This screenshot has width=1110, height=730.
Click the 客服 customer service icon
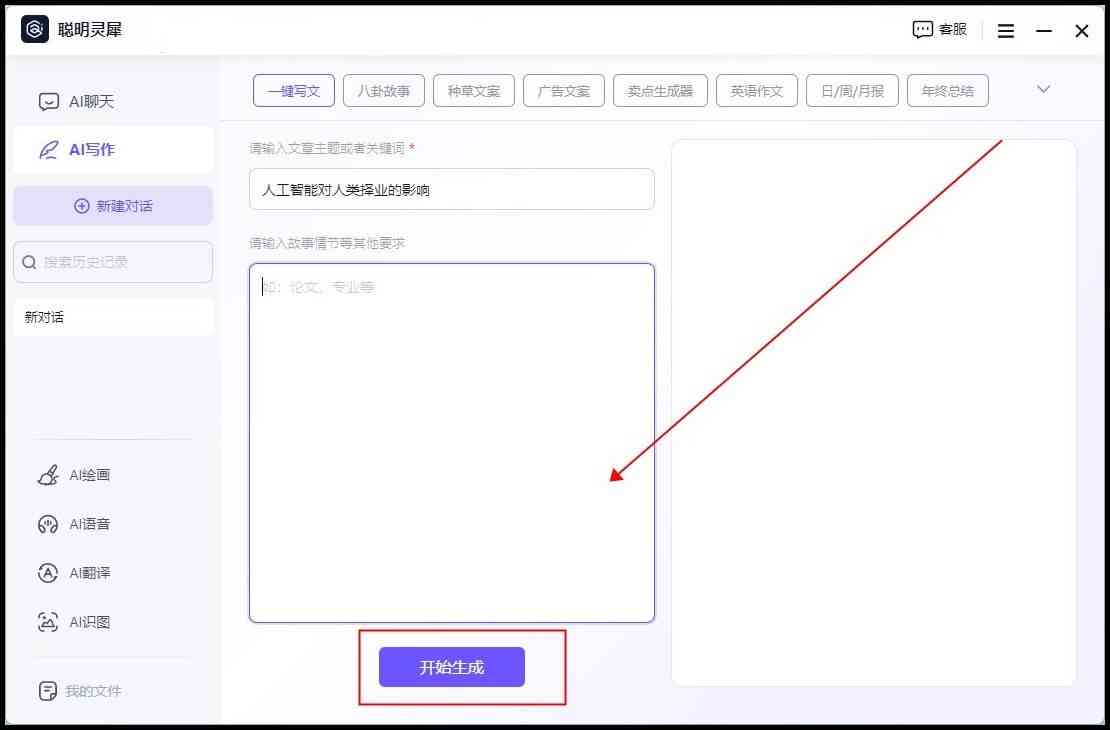click(x=922, y=30)
